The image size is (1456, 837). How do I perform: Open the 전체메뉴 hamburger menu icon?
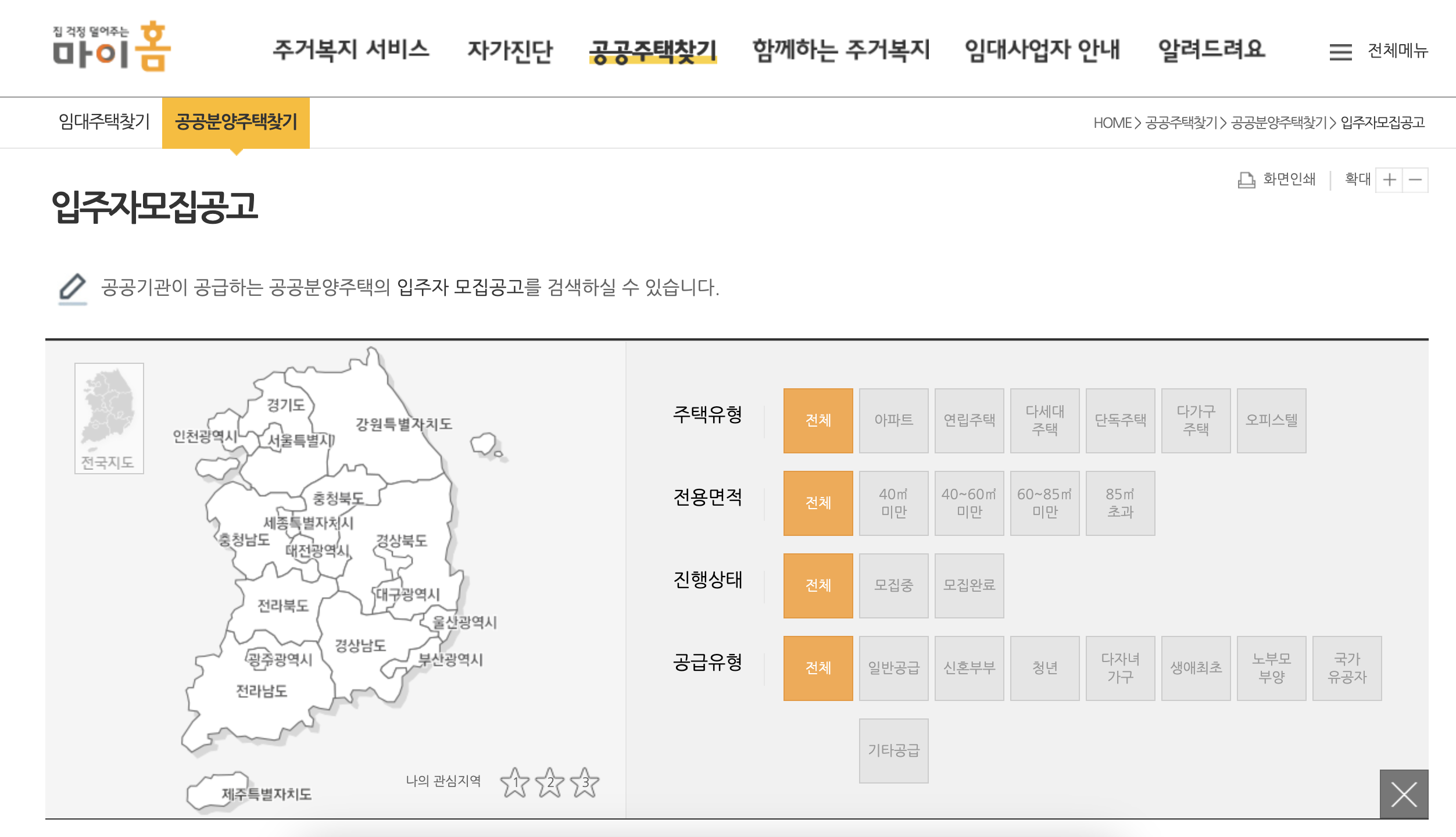pyautogui.click(x=1340, y=52)
